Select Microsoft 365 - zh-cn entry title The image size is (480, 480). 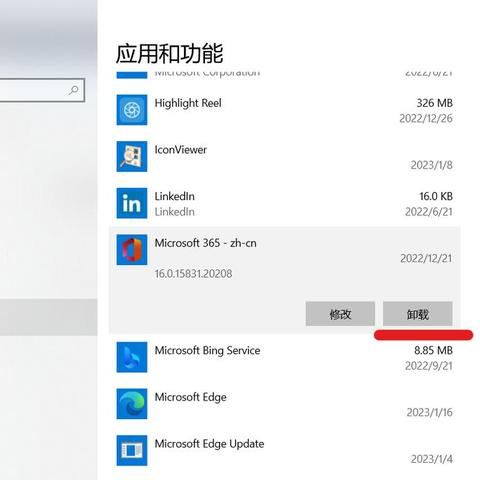tap(206, 243)
